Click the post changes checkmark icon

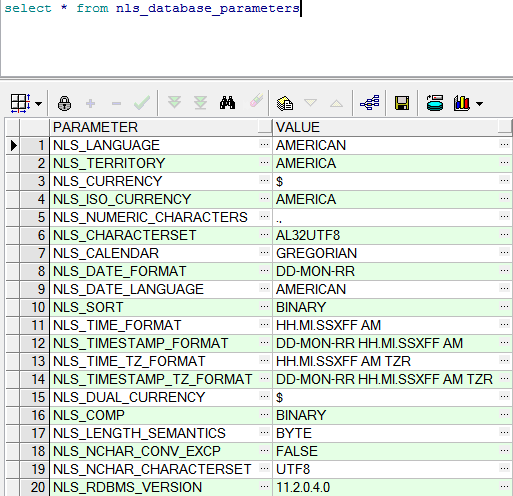click(x=142, y=103)
